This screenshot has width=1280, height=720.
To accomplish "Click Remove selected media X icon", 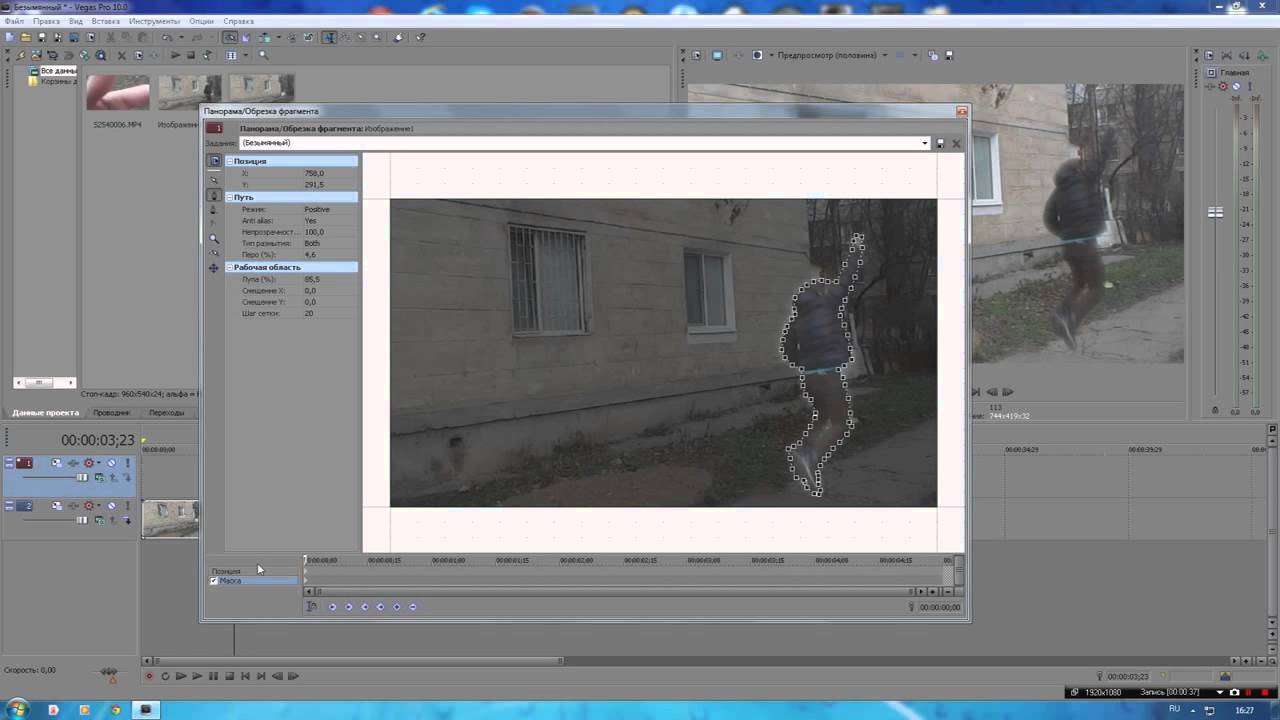I will point(122,55).
